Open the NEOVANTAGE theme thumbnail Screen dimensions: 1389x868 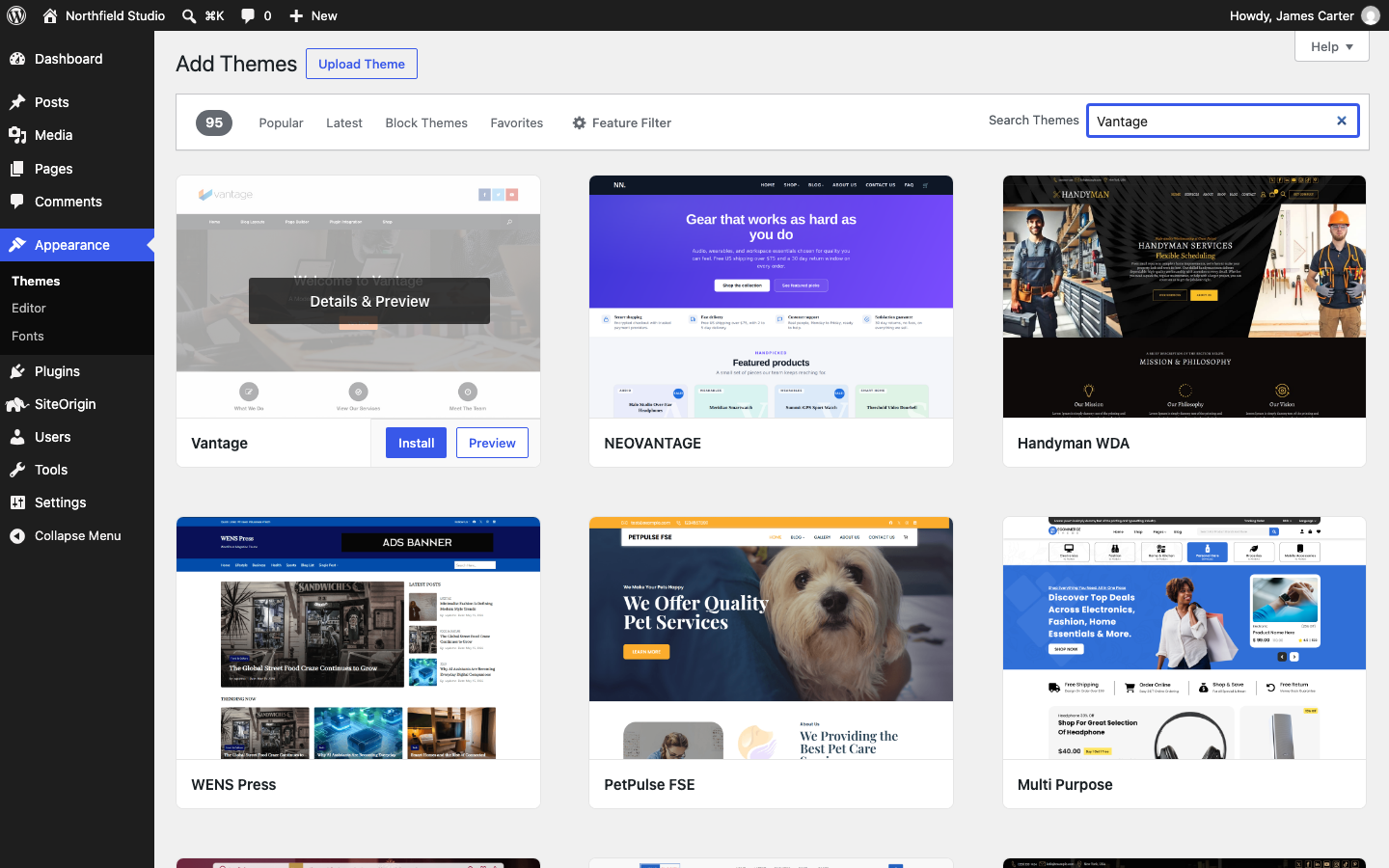click(771, 297)
